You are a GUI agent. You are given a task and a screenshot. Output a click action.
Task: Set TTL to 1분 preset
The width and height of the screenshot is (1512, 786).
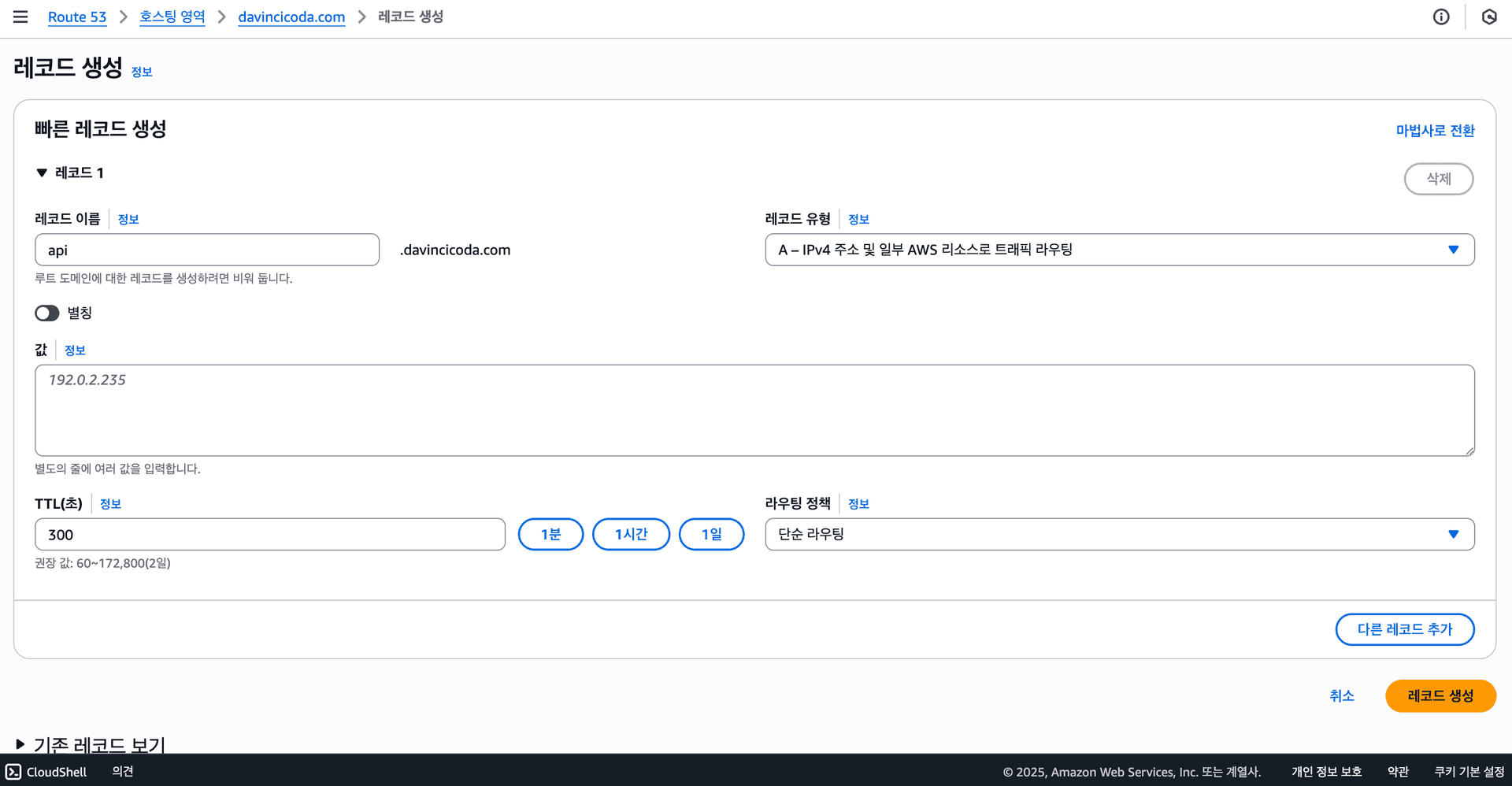coord(550,534)
